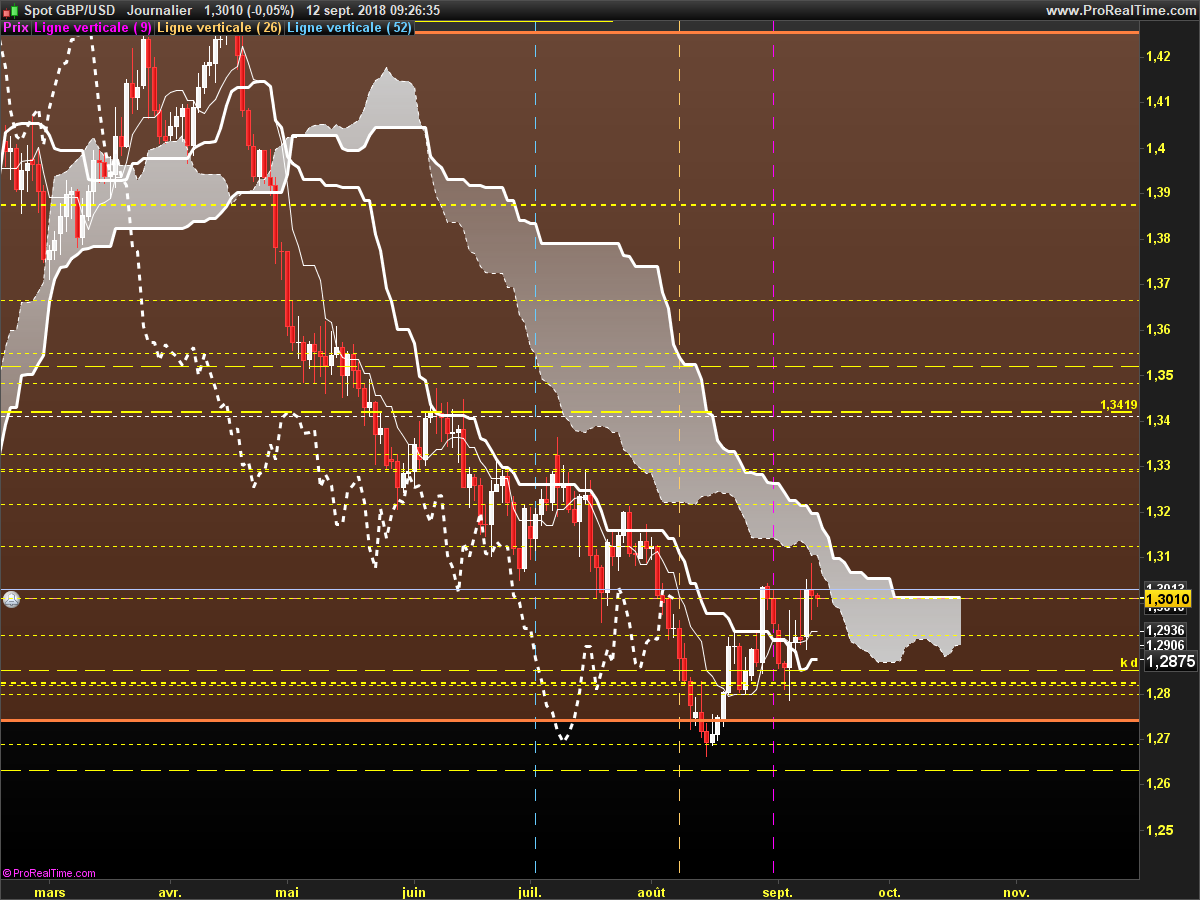Open the www.ProRealTime.com link top right
Viewport: 1200px width, 900px height.
click(1121, 10)
